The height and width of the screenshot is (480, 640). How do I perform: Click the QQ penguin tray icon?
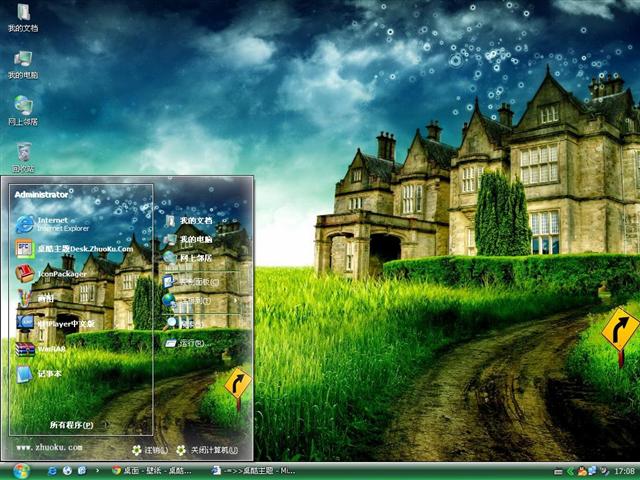(x=582, y=471)
